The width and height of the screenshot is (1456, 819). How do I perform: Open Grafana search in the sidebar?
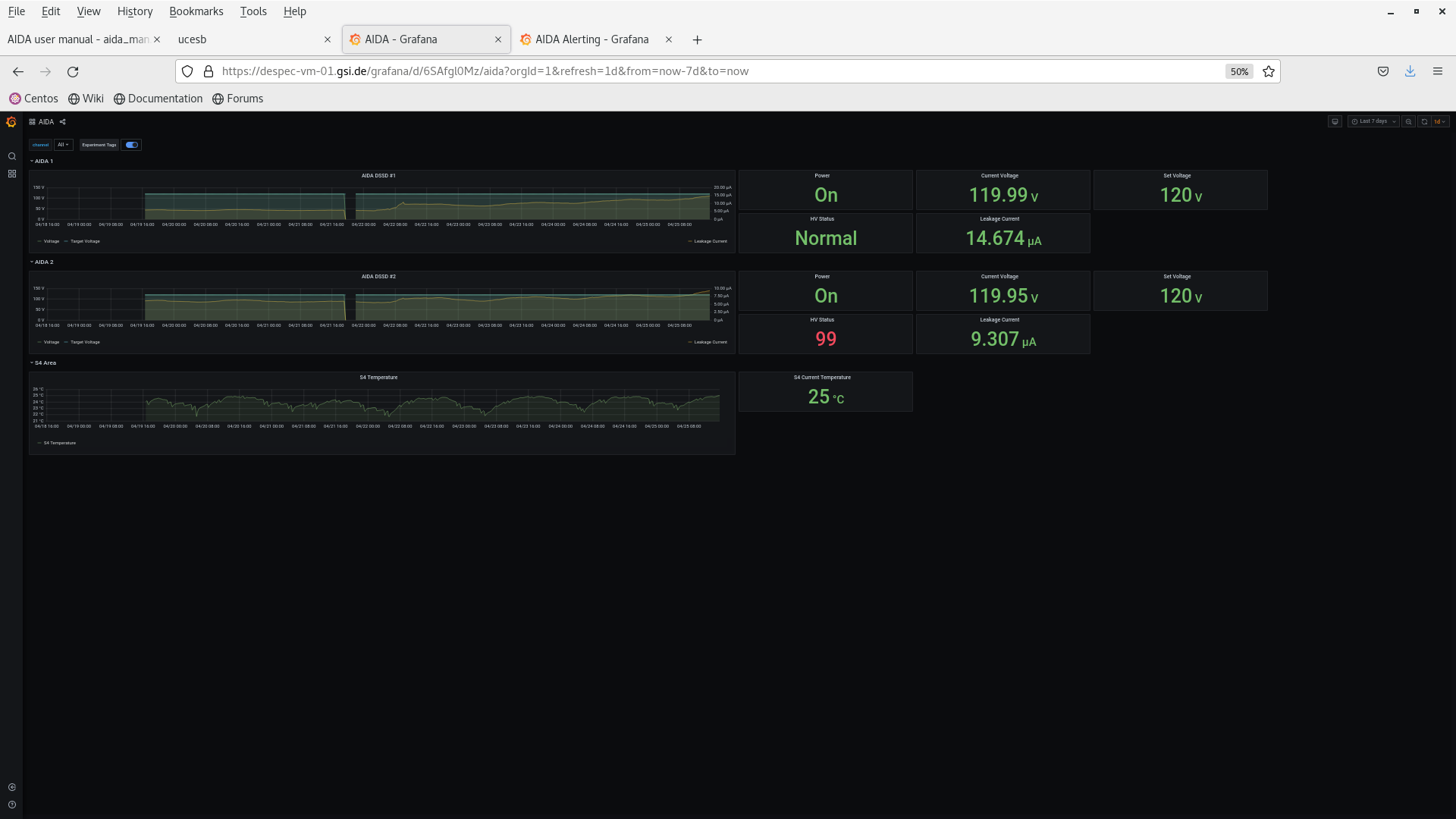point(12,157)
